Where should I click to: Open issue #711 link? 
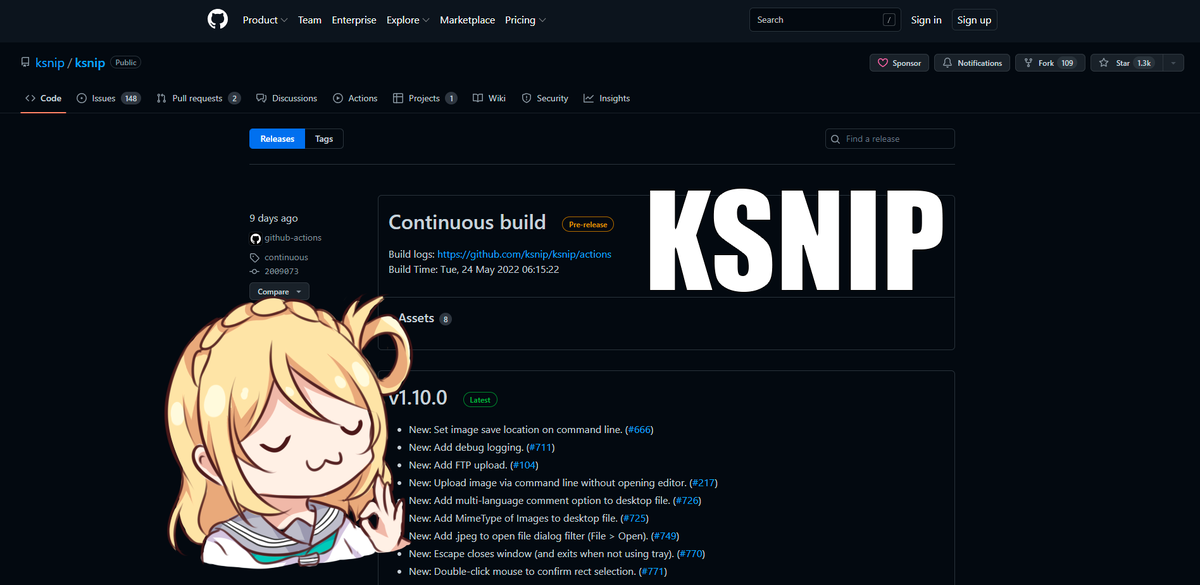tap(540, 448)
